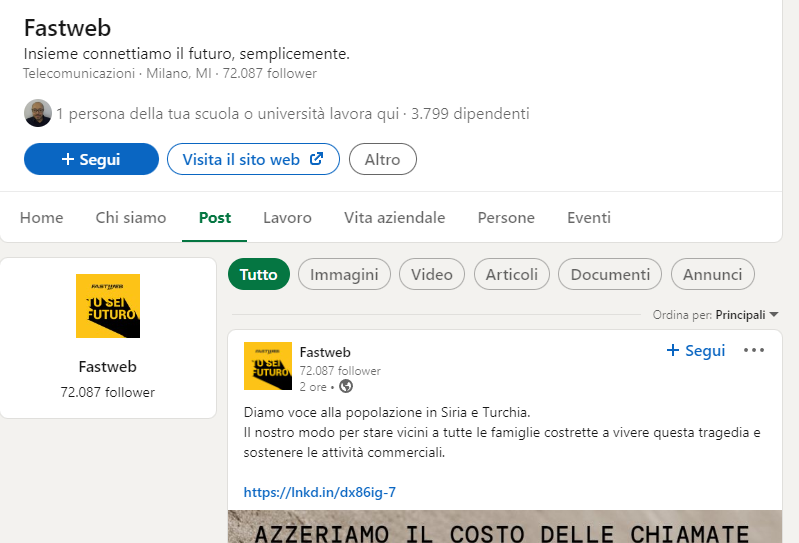This screenshot has height=543, width=799.
Task: Switch to the Chi siamo tab
Action: click(x=131, y=218)
